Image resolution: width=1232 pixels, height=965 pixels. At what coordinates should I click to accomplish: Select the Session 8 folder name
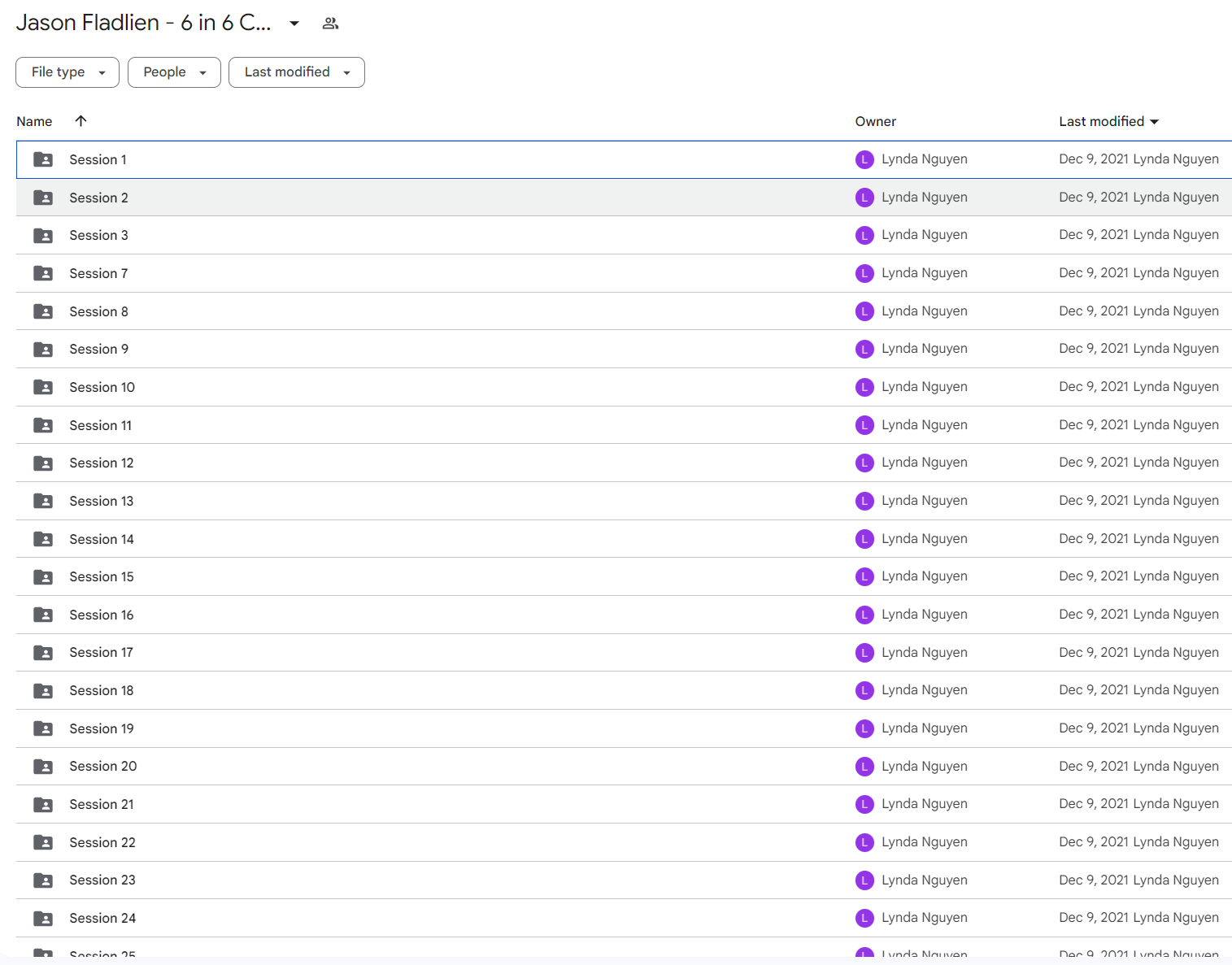tap(98, 311)
